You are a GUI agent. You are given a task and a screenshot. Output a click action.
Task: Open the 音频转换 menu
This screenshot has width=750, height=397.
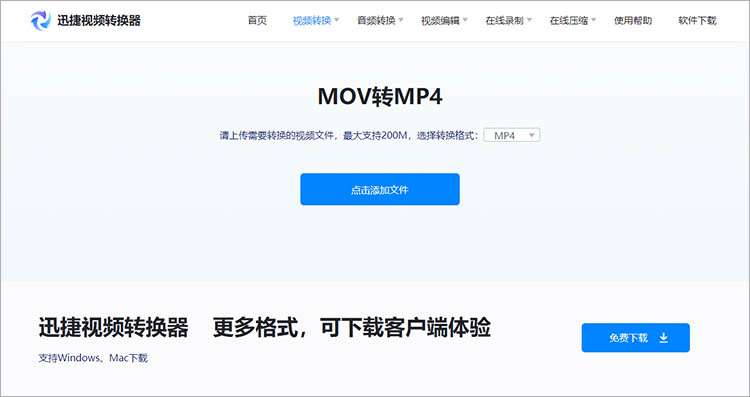(x=376, y=21)
